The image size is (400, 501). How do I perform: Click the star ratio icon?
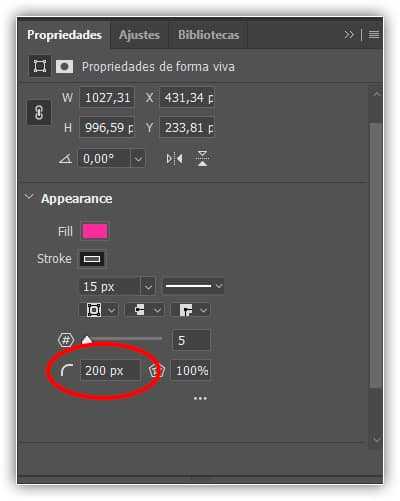pyautogui.click(x=157, y=371)
